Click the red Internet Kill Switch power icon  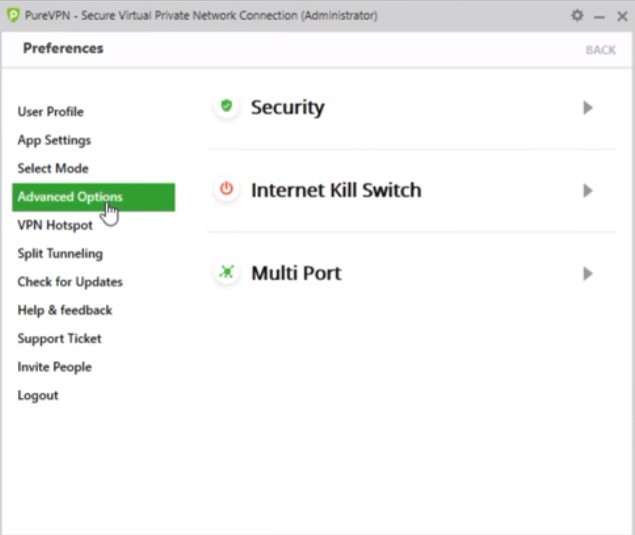coord(227,189)
